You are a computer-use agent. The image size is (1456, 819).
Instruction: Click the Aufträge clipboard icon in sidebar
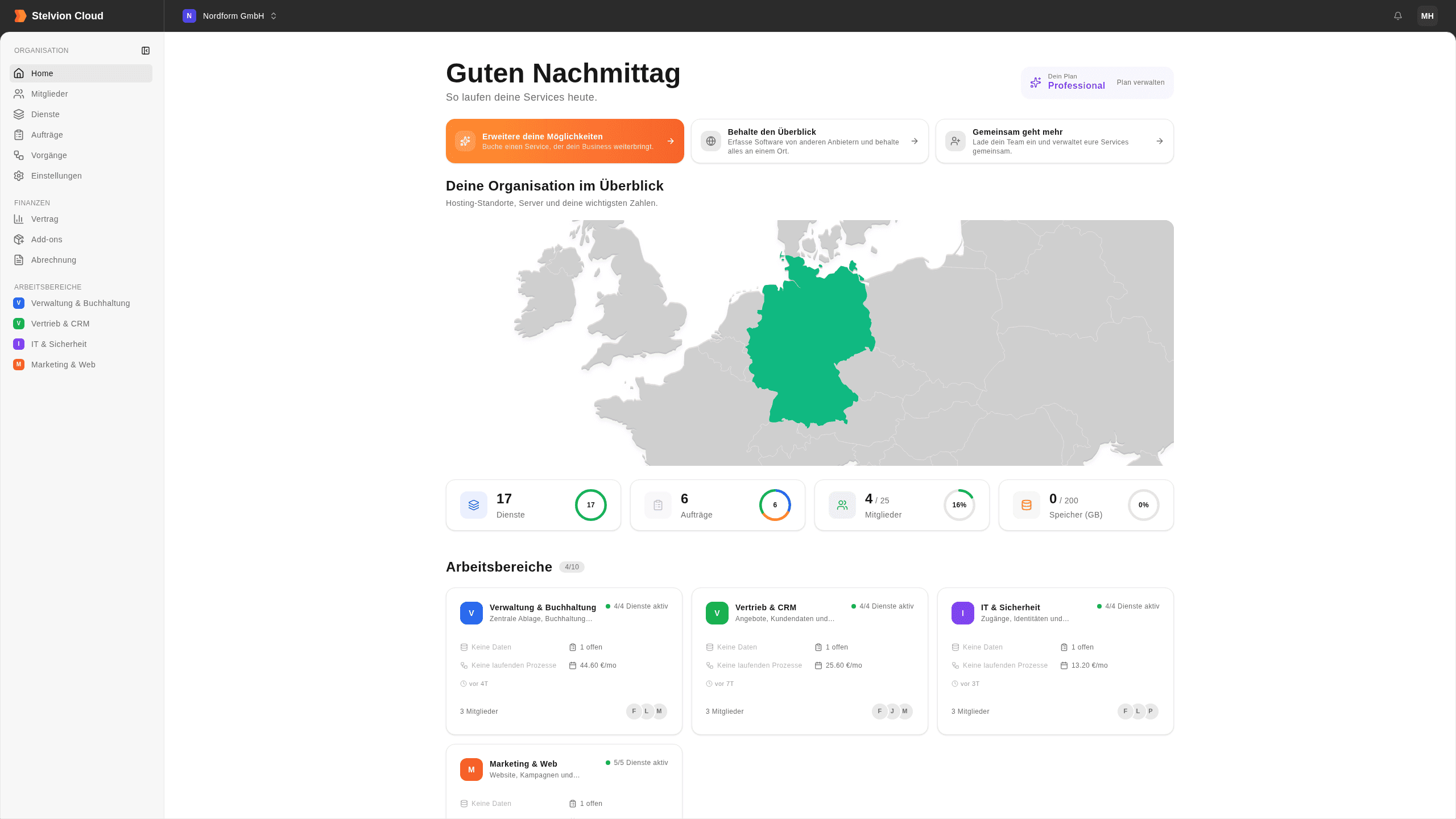[19, 135]
